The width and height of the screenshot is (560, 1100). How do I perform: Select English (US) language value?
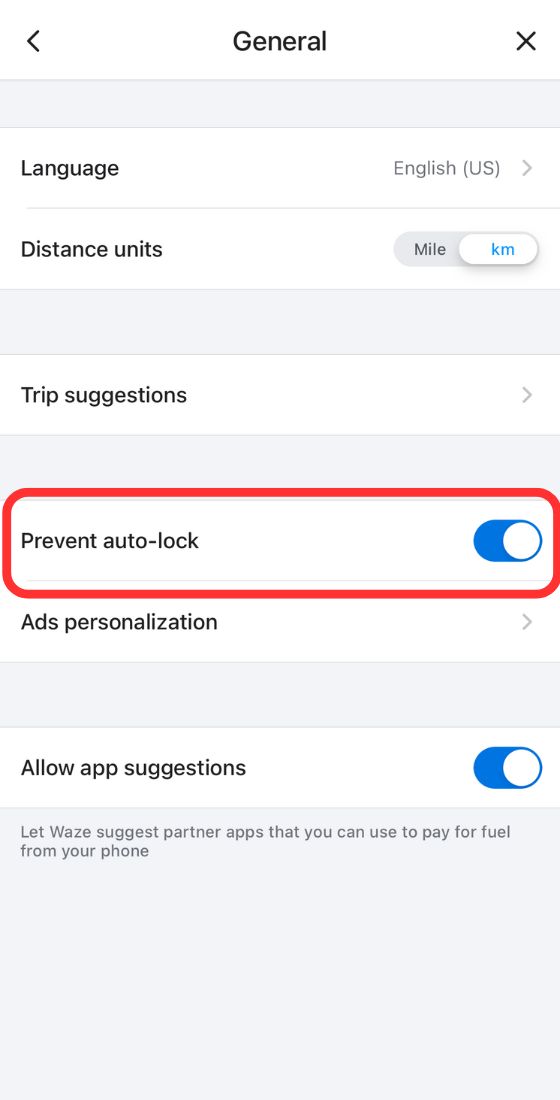coord(446,168)
